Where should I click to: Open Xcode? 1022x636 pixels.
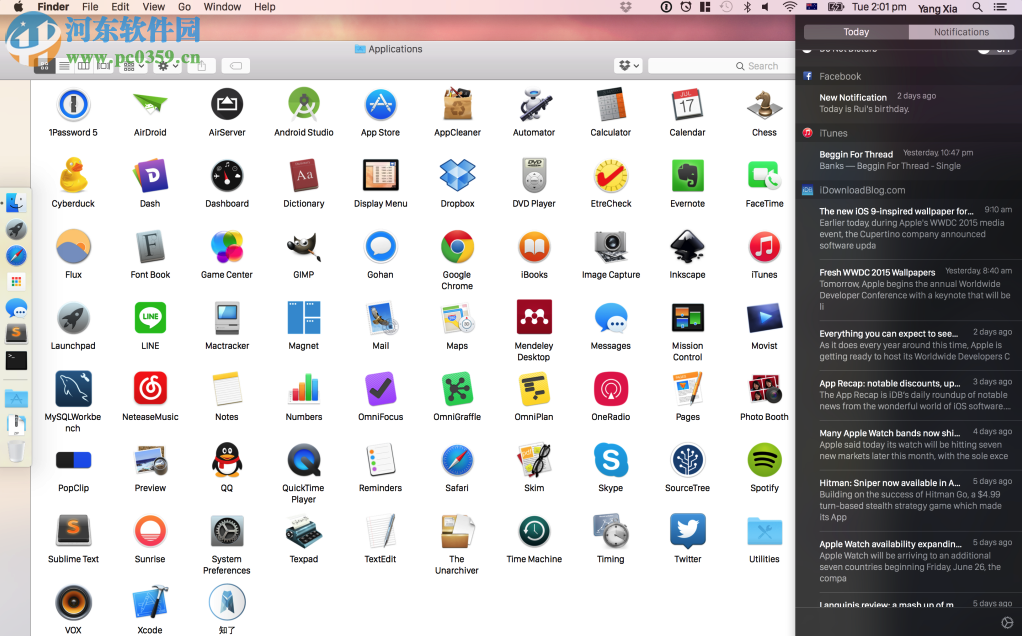149,601
